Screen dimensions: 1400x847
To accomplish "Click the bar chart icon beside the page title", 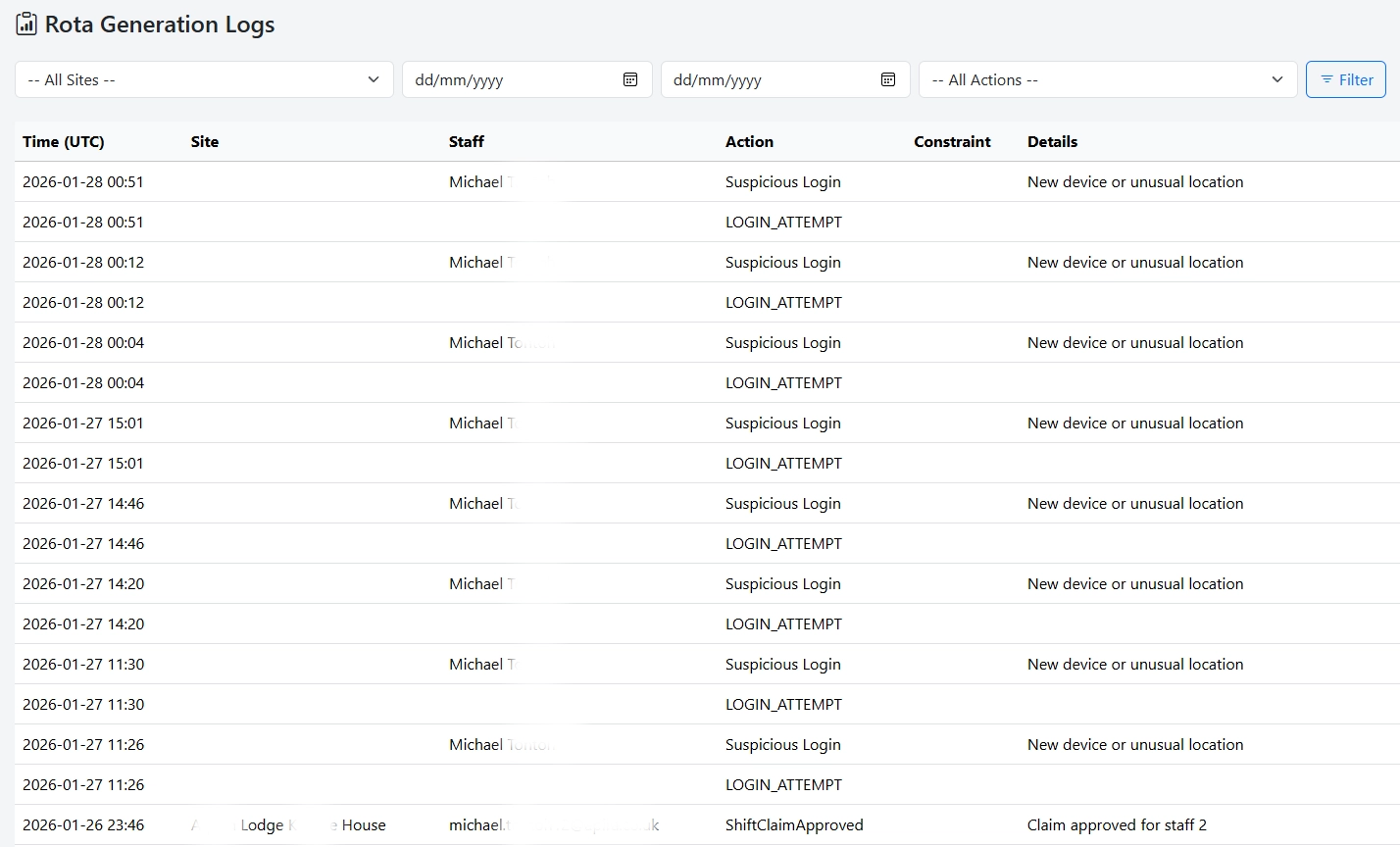I will point(25,23).
